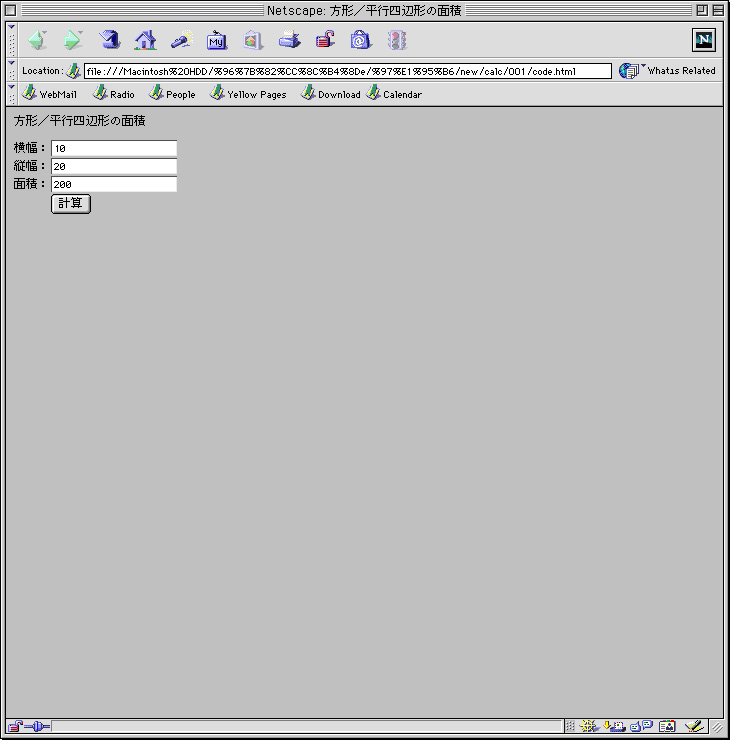Click the Netscape N logo
The height and width of the screenshot is (740, 730).
coord(704,40)
